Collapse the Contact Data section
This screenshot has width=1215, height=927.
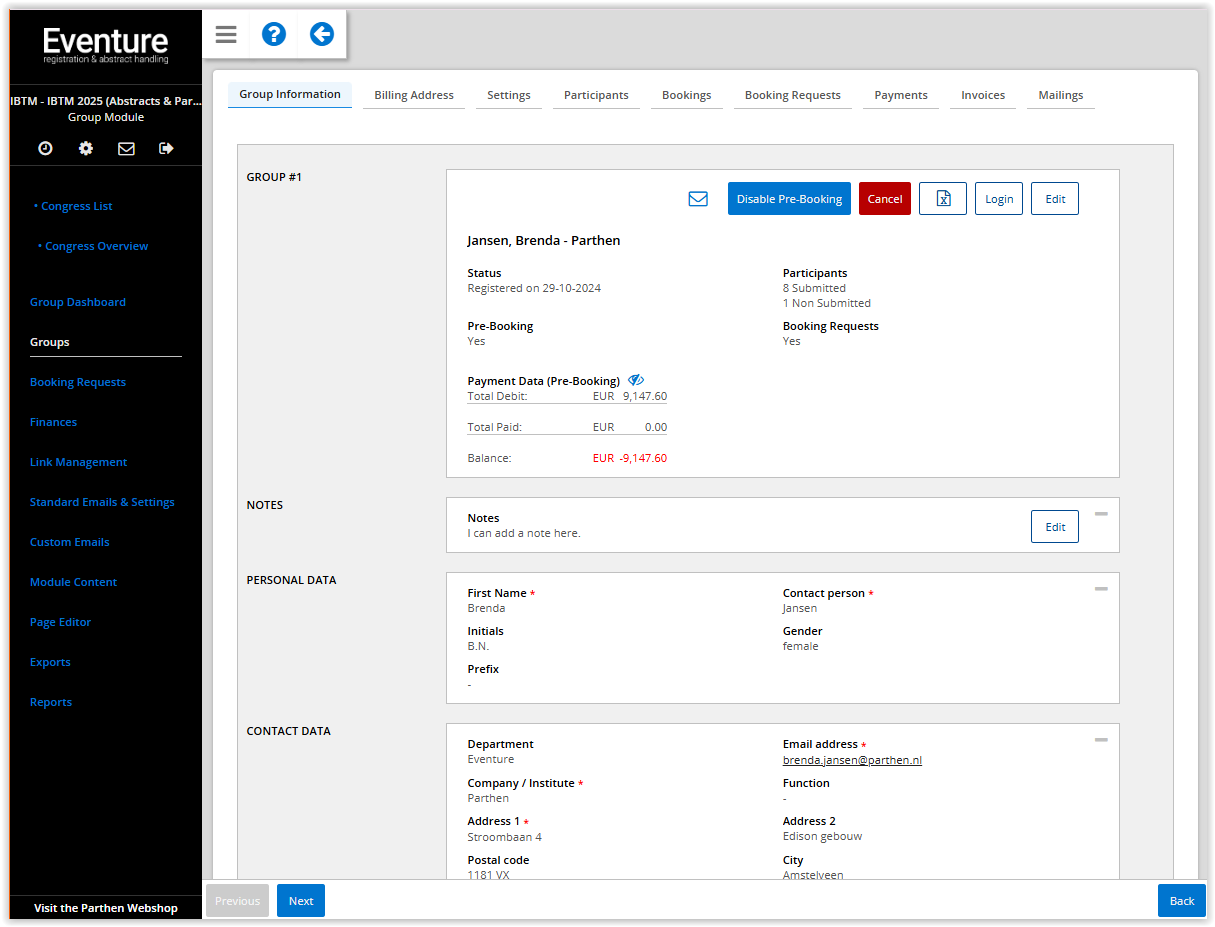pyautogui.click(x=1101, y=740)
